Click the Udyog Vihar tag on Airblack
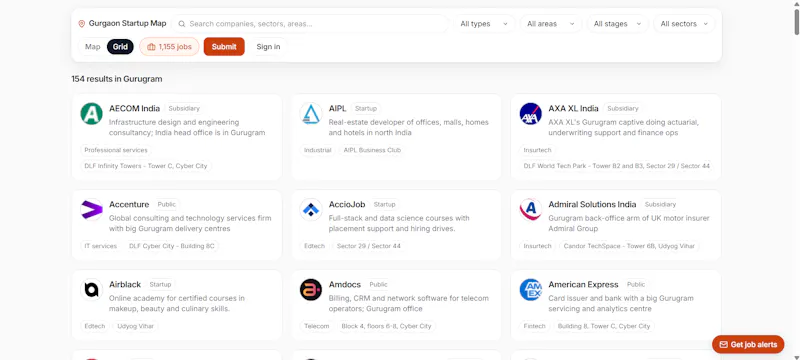800x360 pixels. click(135, 326)
